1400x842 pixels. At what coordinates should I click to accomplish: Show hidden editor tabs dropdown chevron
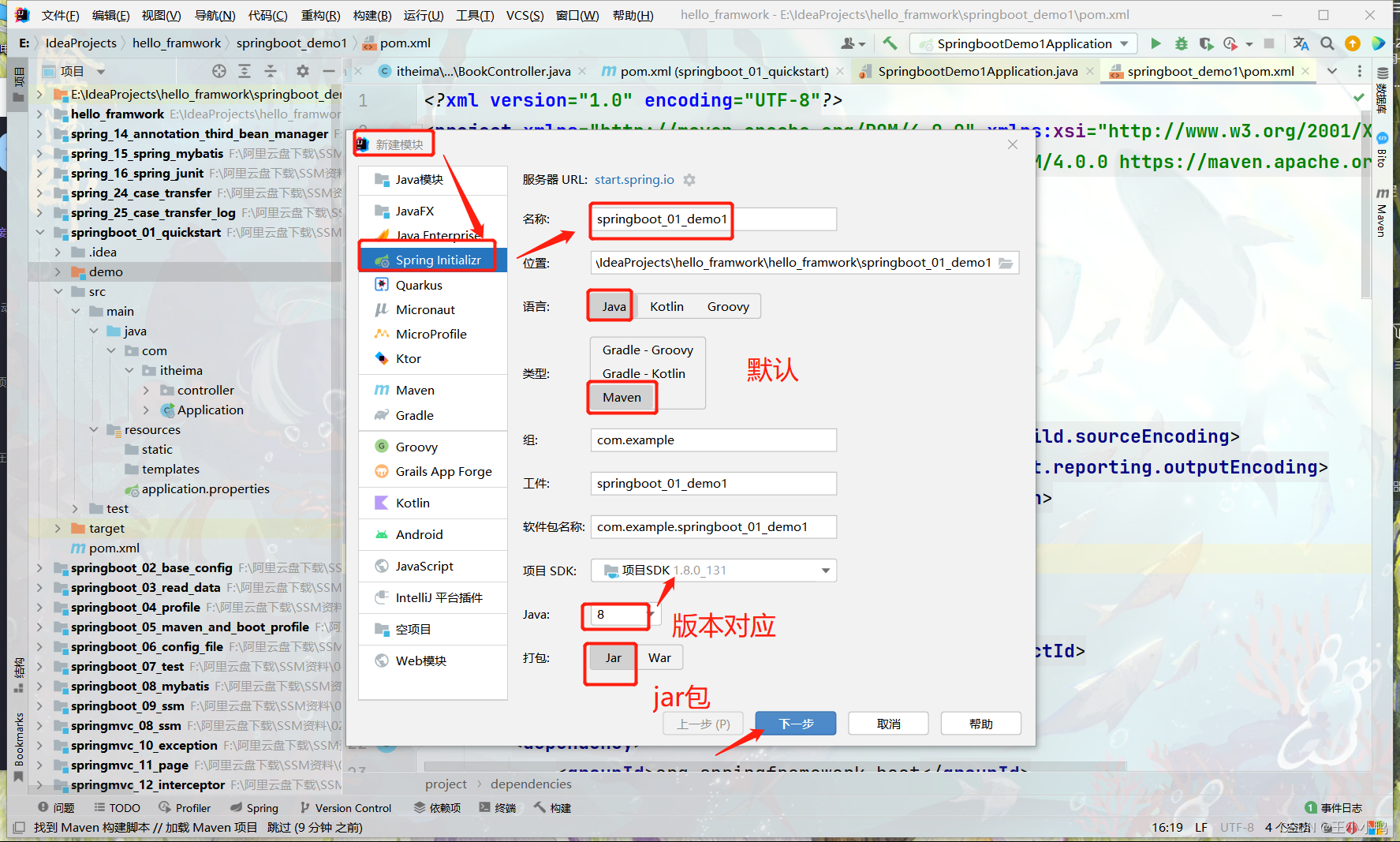tap(1332, 71)
